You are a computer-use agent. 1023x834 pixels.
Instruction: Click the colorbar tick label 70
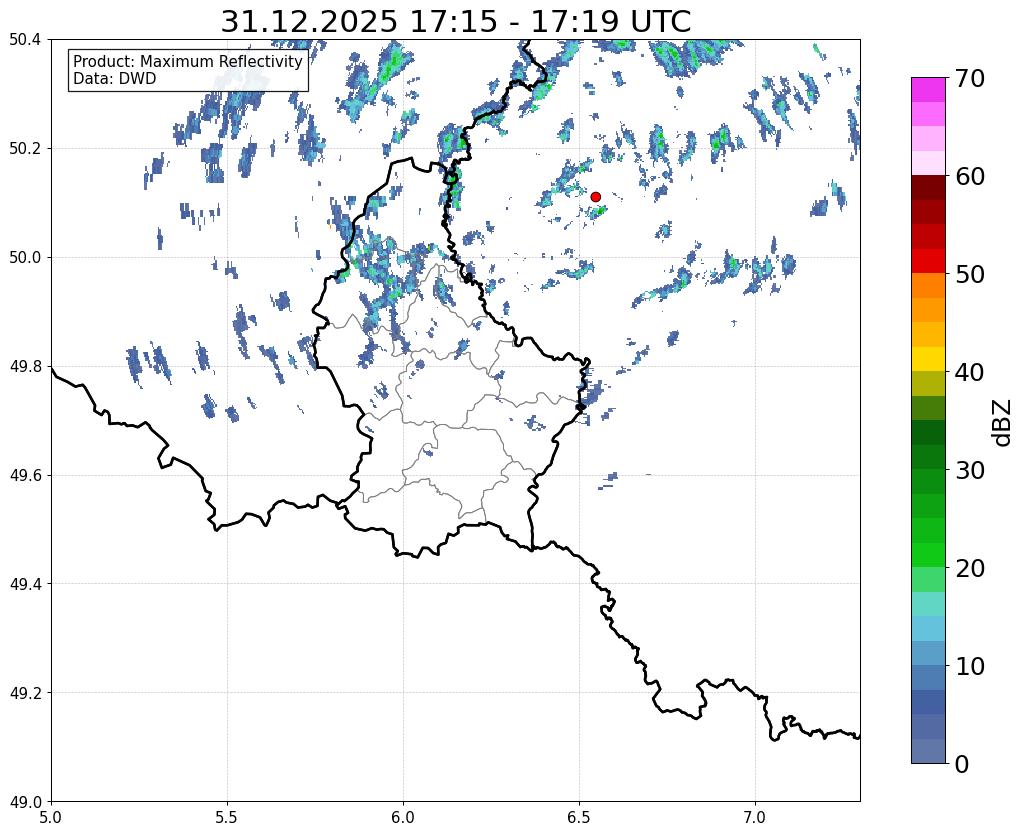(x=969, y=78)
